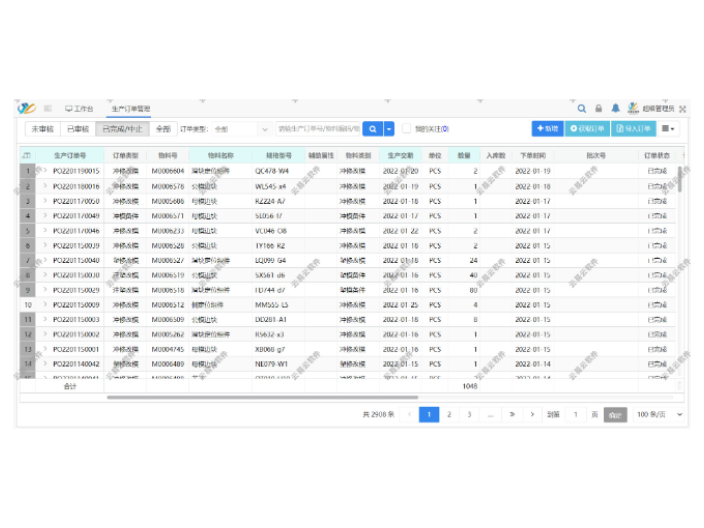Click the jump-to-page number input
The image size is (704, 528).
coord(576,414)
